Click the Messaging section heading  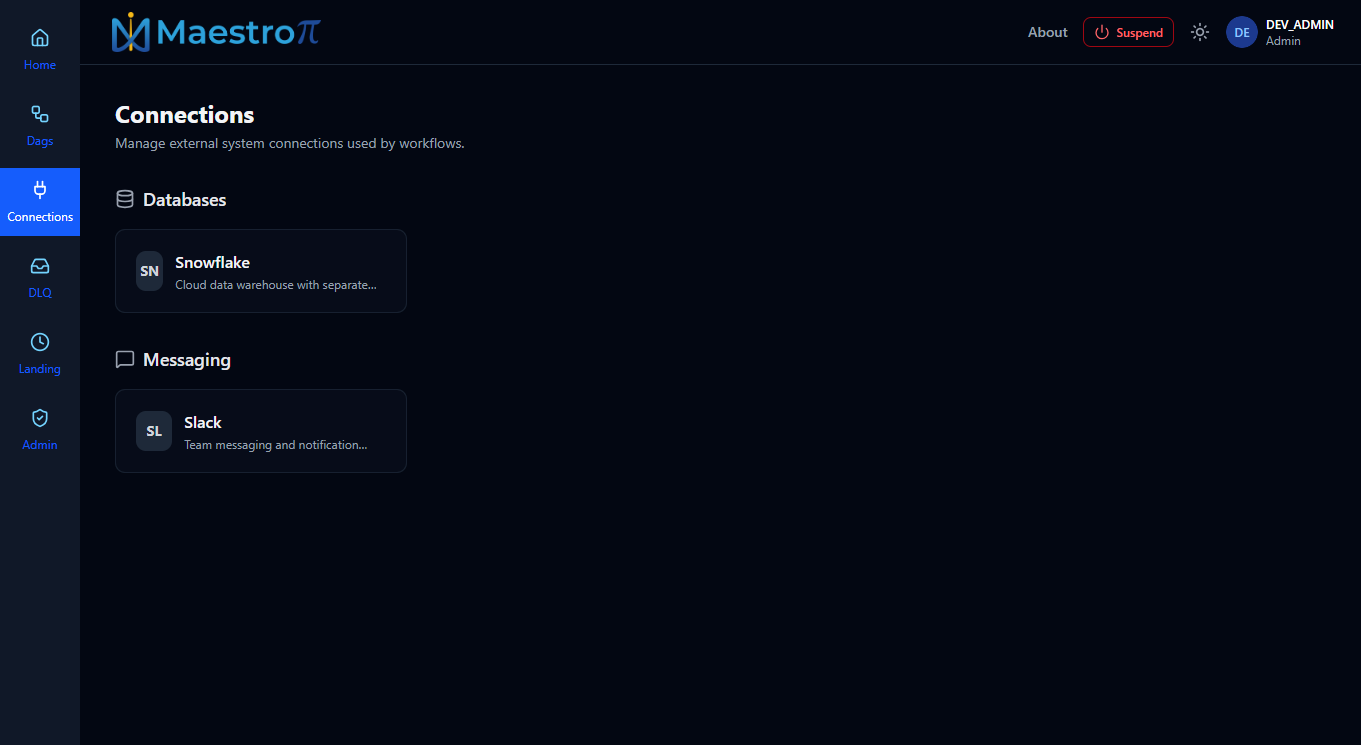click(x=187, y=360)
